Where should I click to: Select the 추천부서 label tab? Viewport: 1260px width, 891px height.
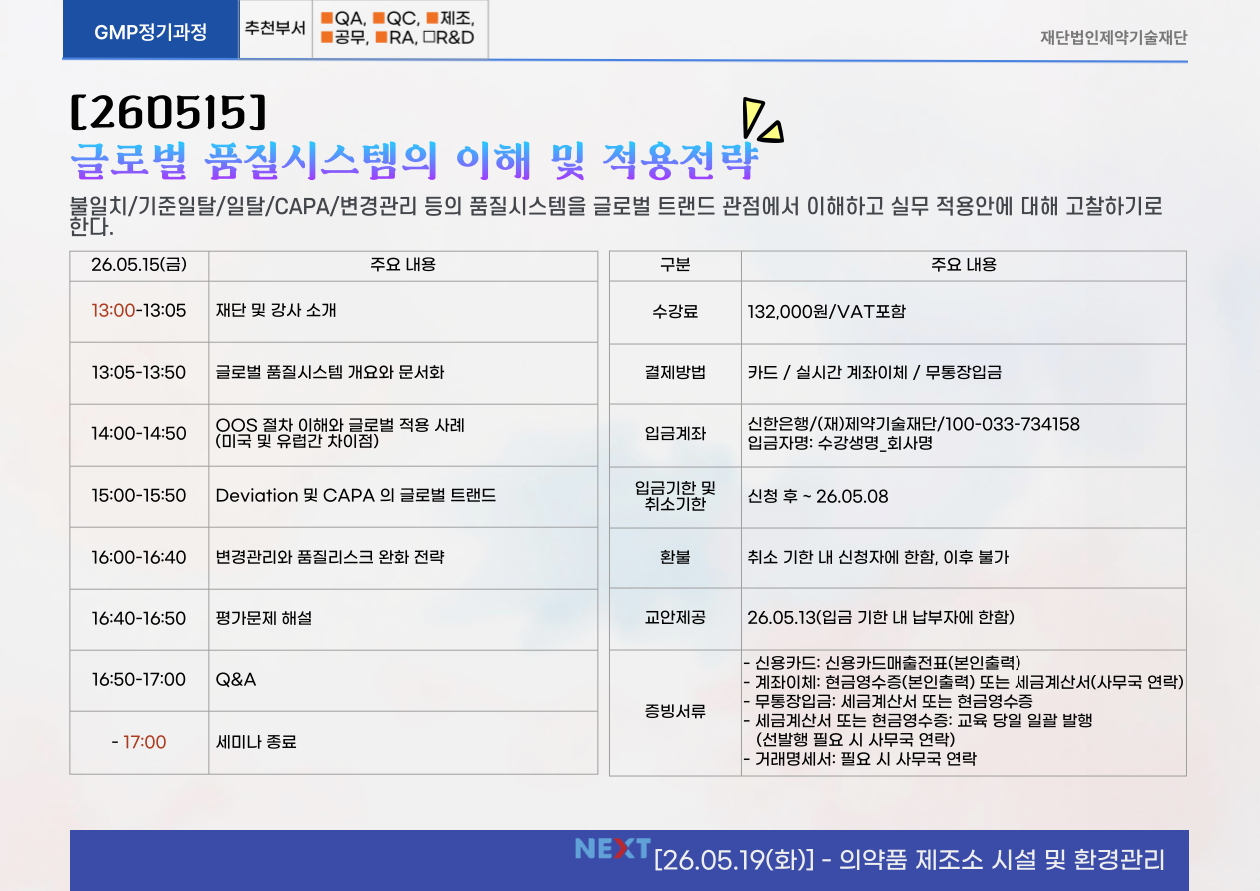tap(275, 29)
